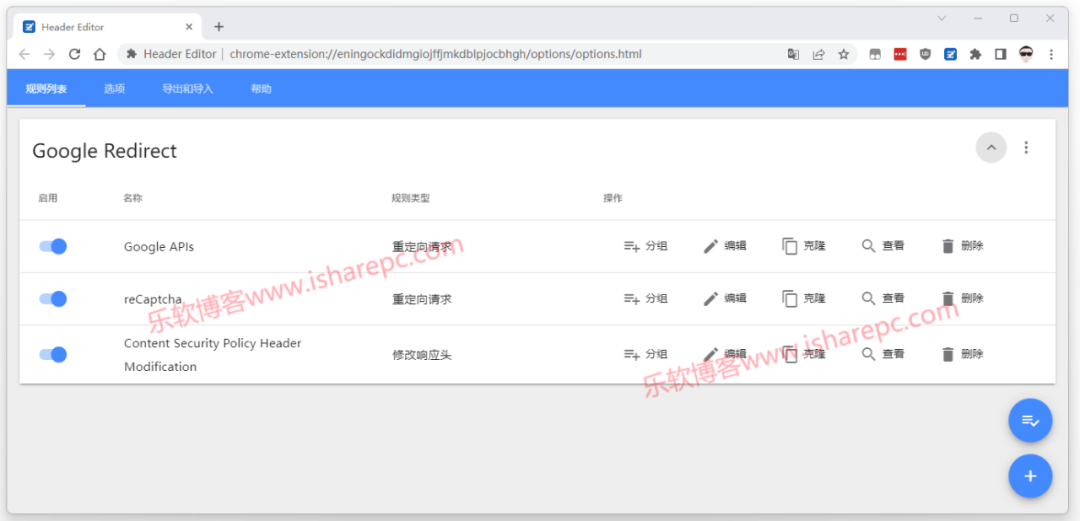Click the 规则类型 column header

(x=411, y=198)
